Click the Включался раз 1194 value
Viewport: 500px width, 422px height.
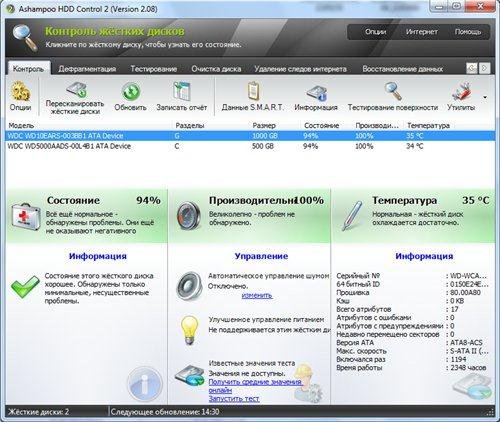pyautogui.click(x=458, y=360)
